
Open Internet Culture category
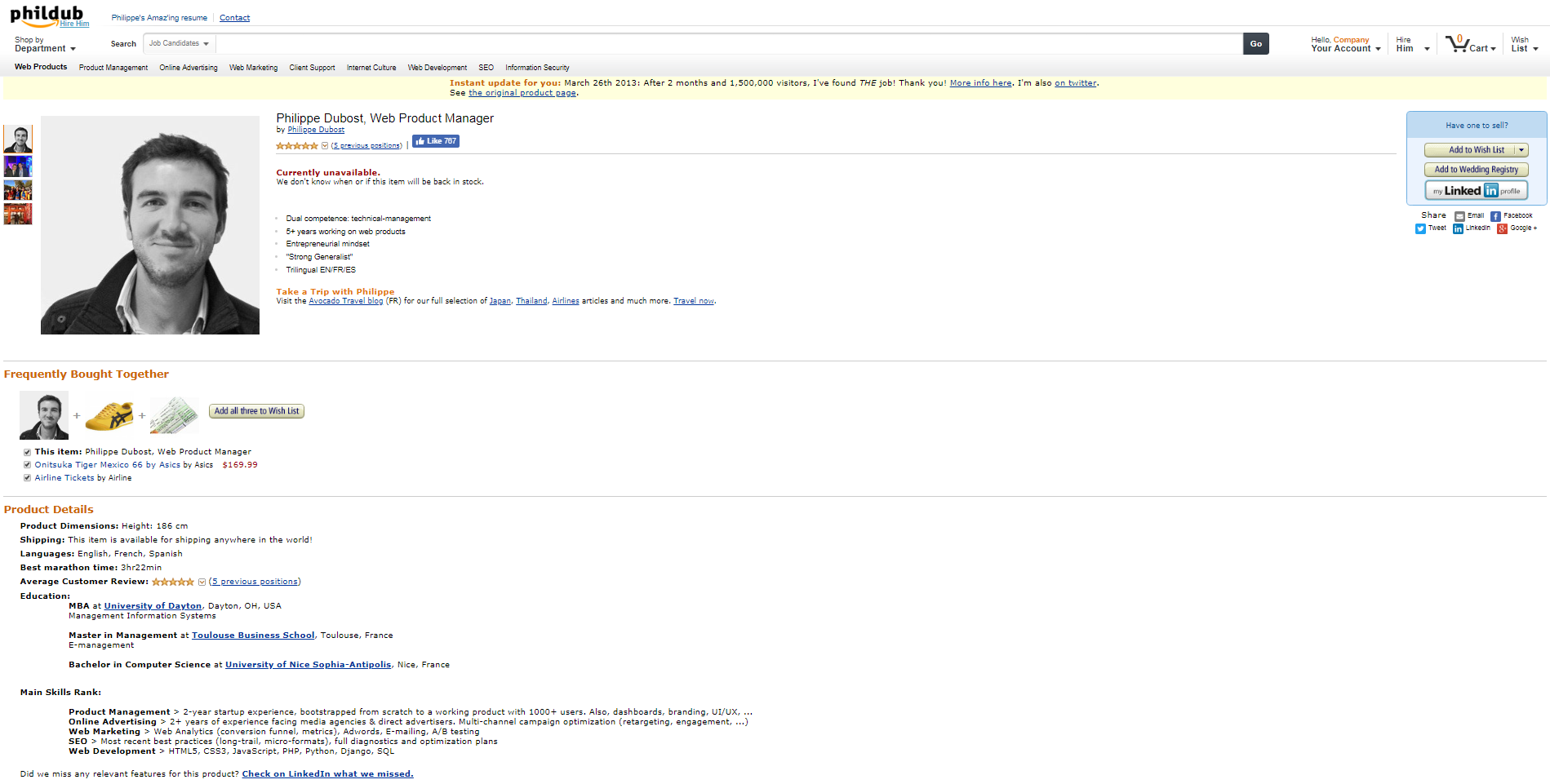point(371,68)
